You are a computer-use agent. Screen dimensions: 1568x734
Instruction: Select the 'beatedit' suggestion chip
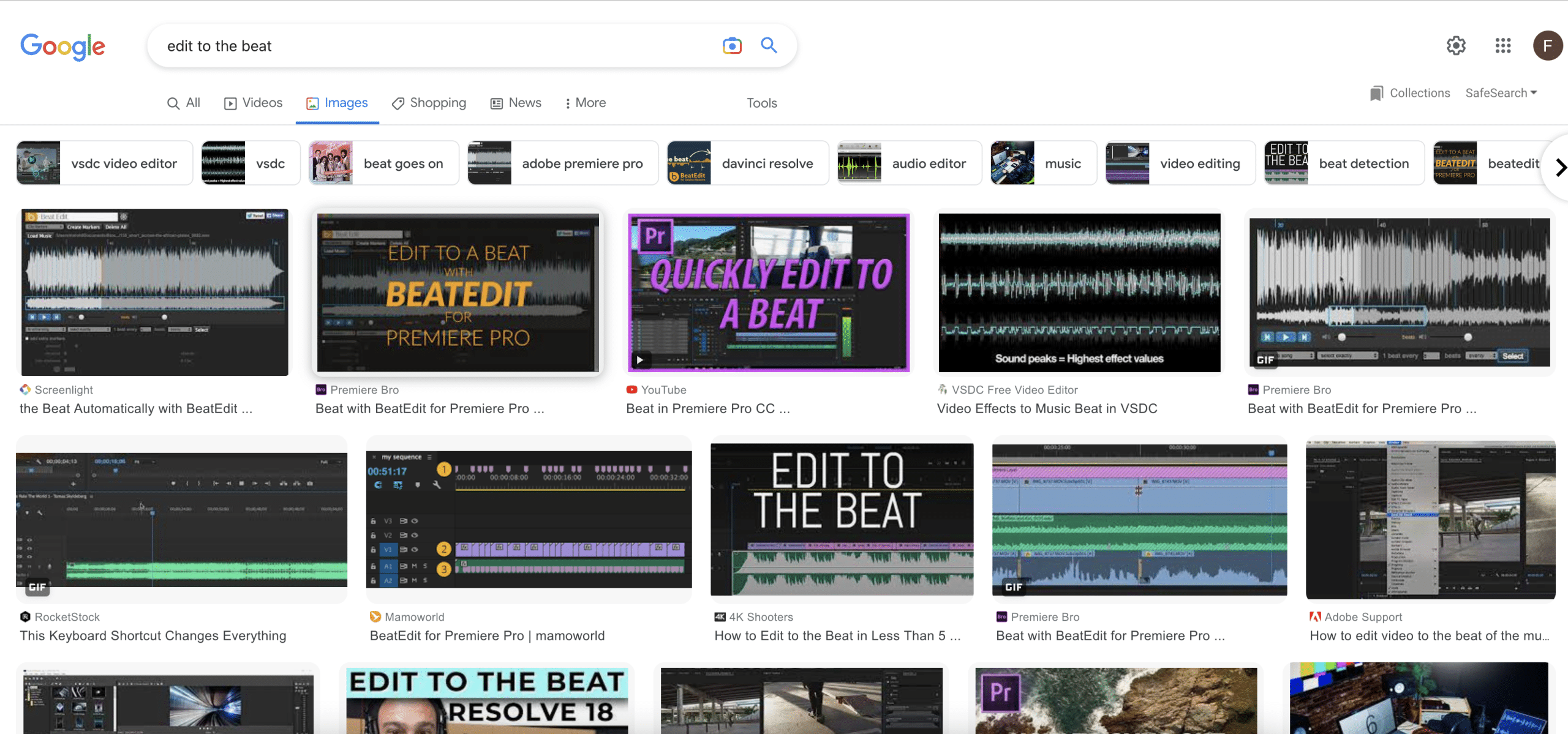point(1488,163)
